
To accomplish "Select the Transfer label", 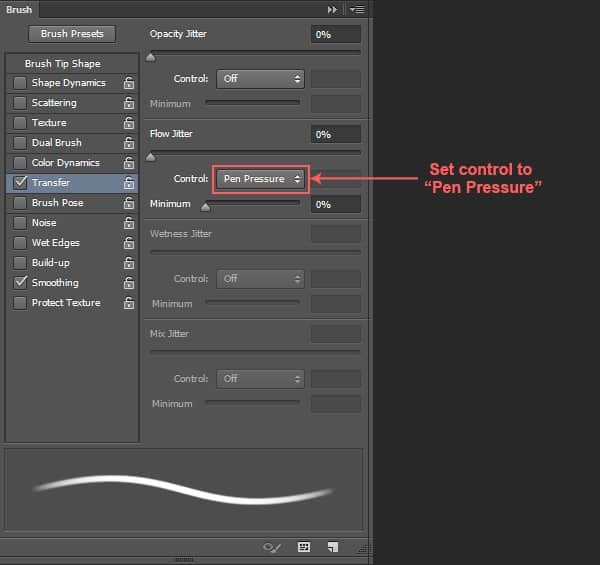I will pyautogui.click(x=51, y=182).
